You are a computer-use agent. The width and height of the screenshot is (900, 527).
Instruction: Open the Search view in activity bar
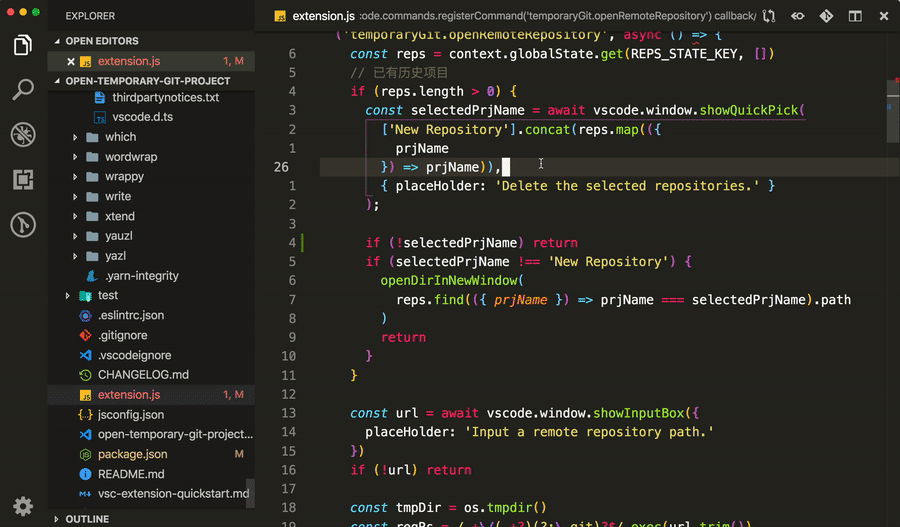tap(22, 90)
